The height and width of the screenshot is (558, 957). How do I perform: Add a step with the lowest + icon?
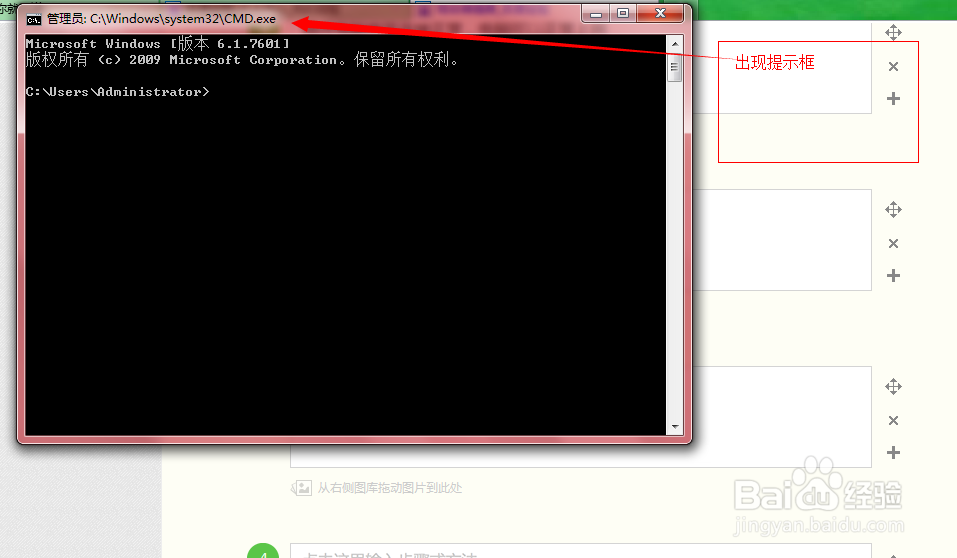click(x=894, y=452)
